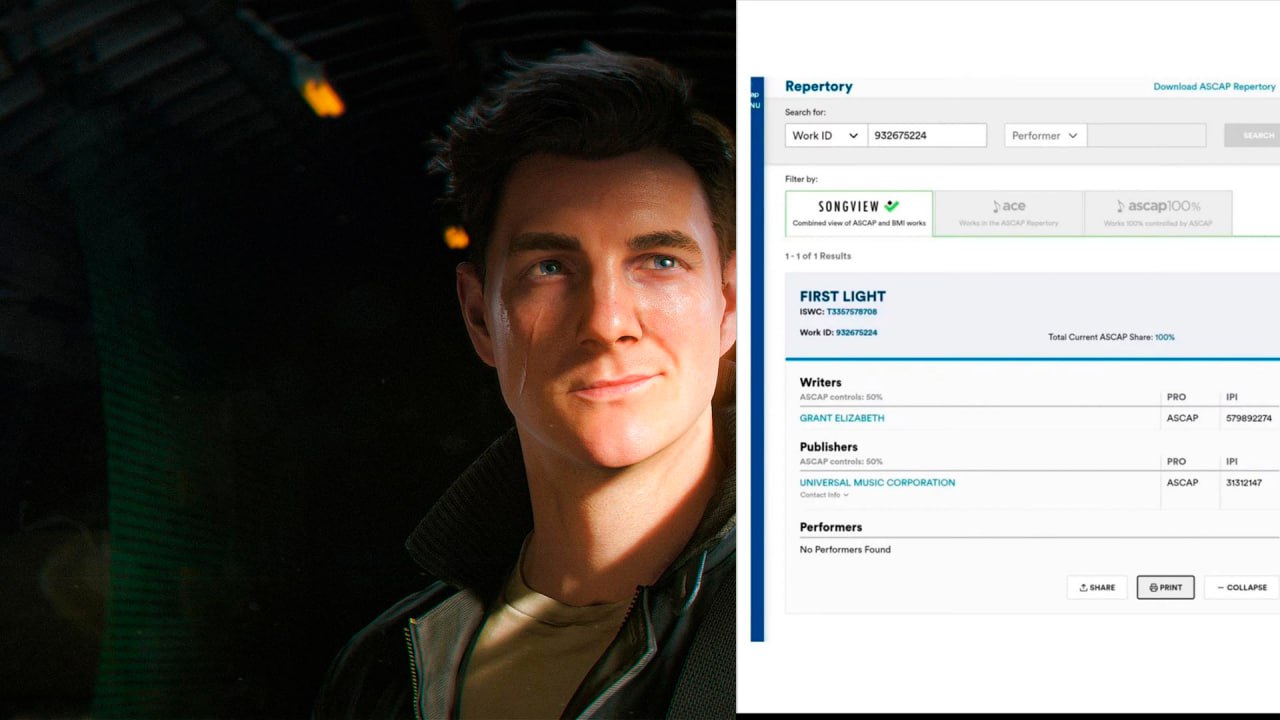1280x720 pixels.
Task: Select the Songview combined view tab
Action: click(858, 214)
